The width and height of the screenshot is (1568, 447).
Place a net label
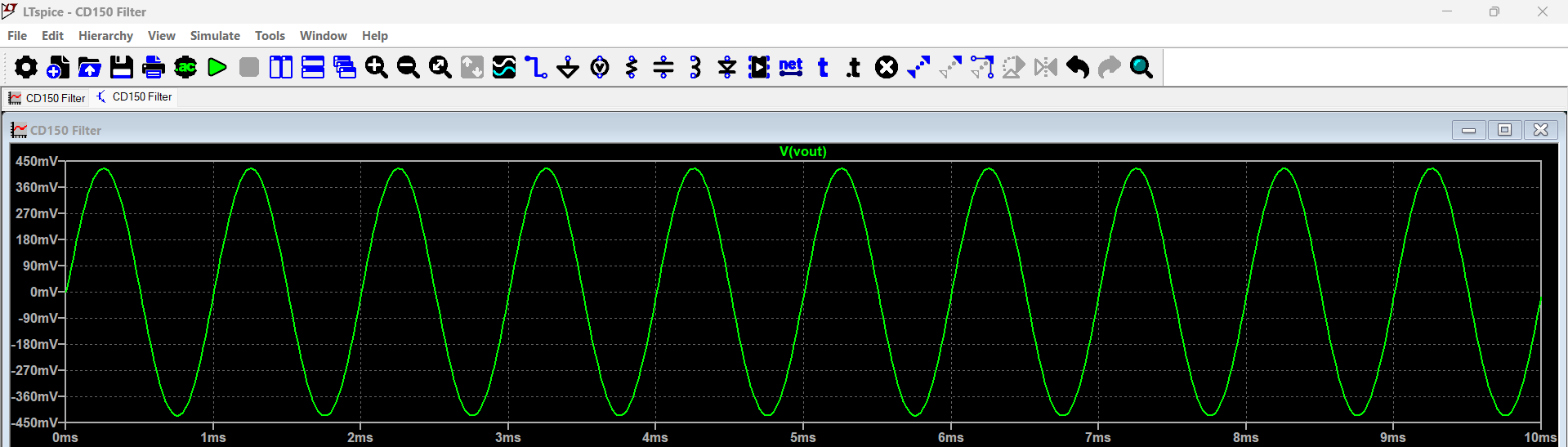(791, 67)
